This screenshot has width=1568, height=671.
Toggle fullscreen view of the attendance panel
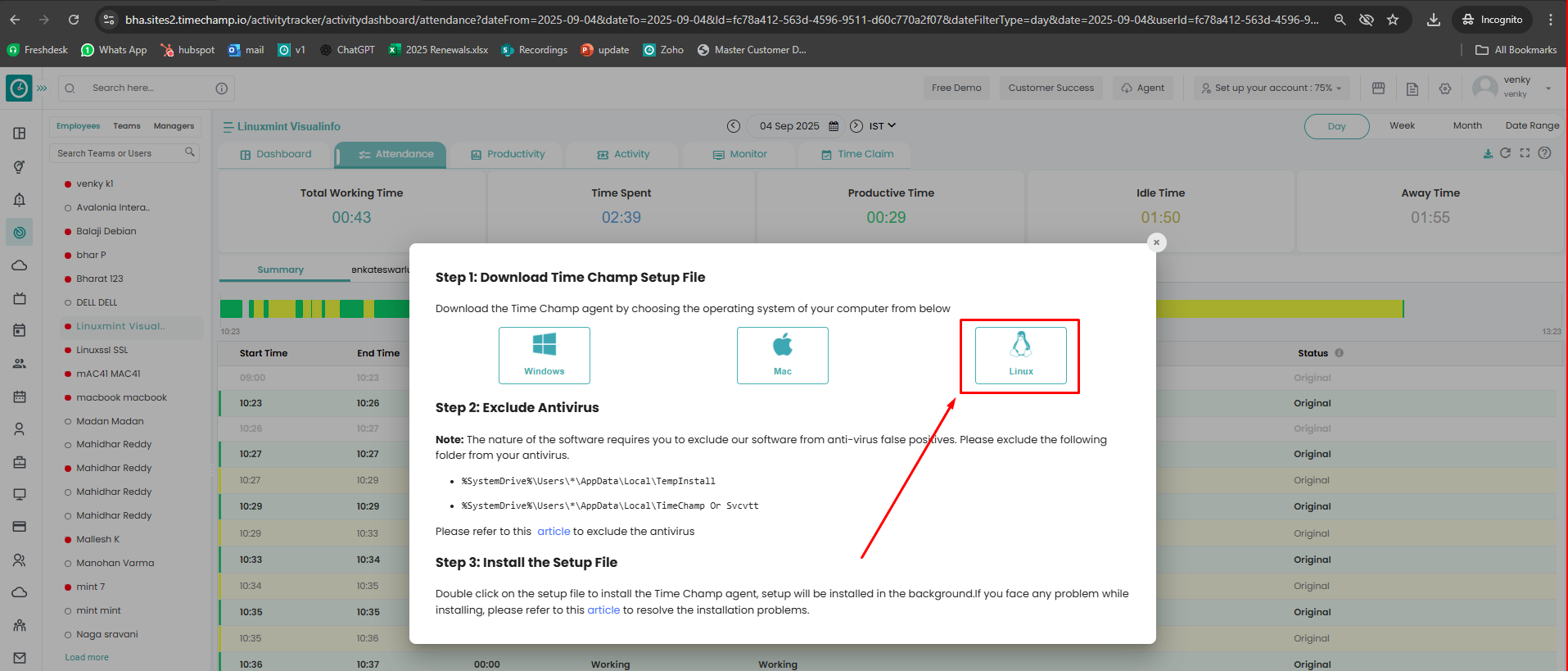[x=1525, y=153]
